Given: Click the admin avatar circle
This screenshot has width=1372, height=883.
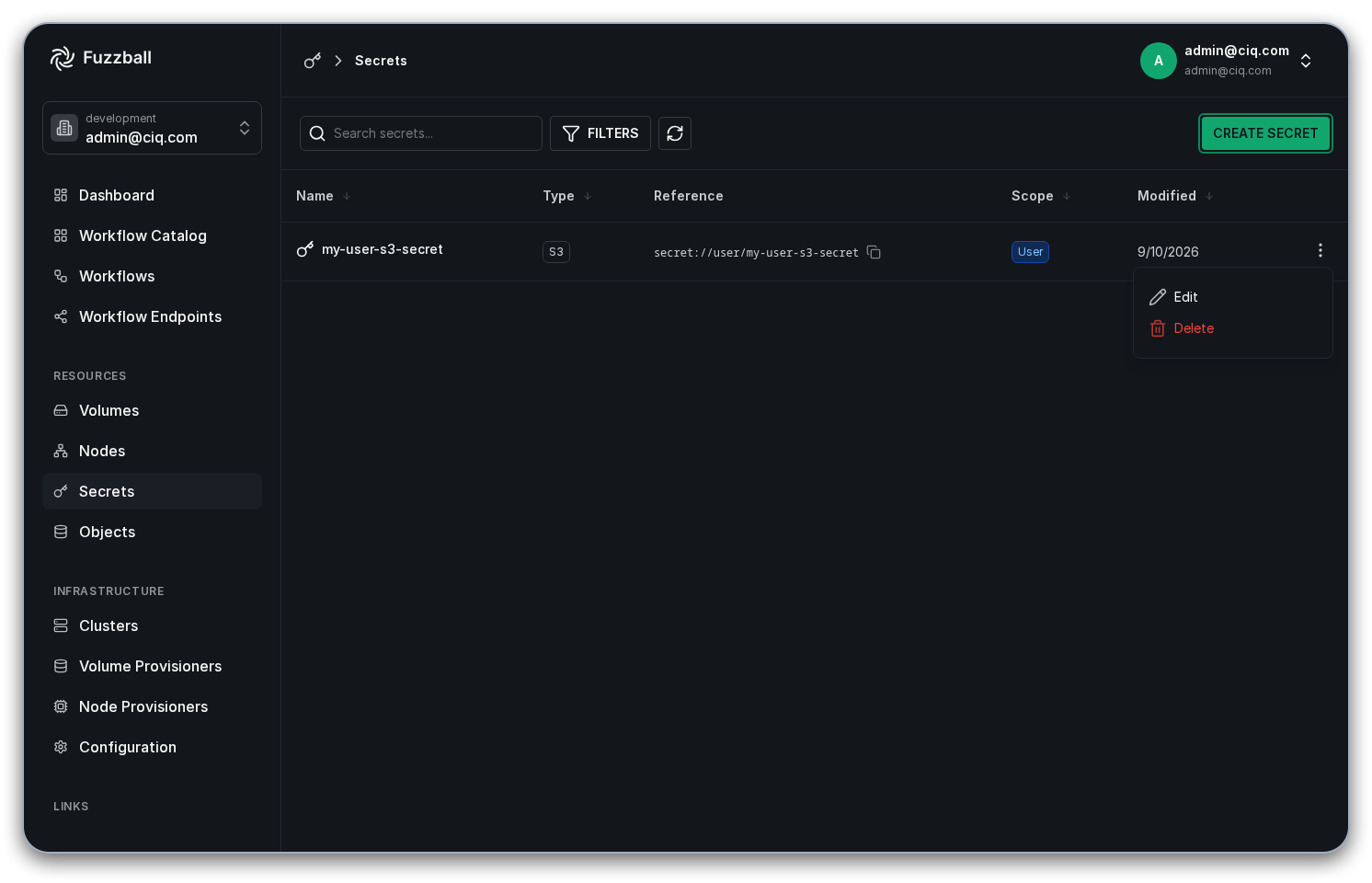Looking at the screenshot, I should (x=1159, y=61).
